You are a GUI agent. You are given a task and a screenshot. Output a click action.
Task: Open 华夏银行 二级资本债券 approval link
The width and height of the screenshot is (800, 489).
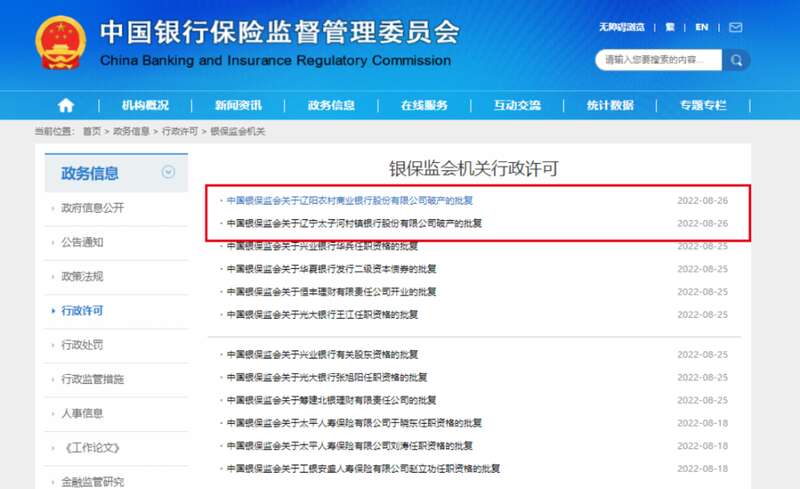329,269
